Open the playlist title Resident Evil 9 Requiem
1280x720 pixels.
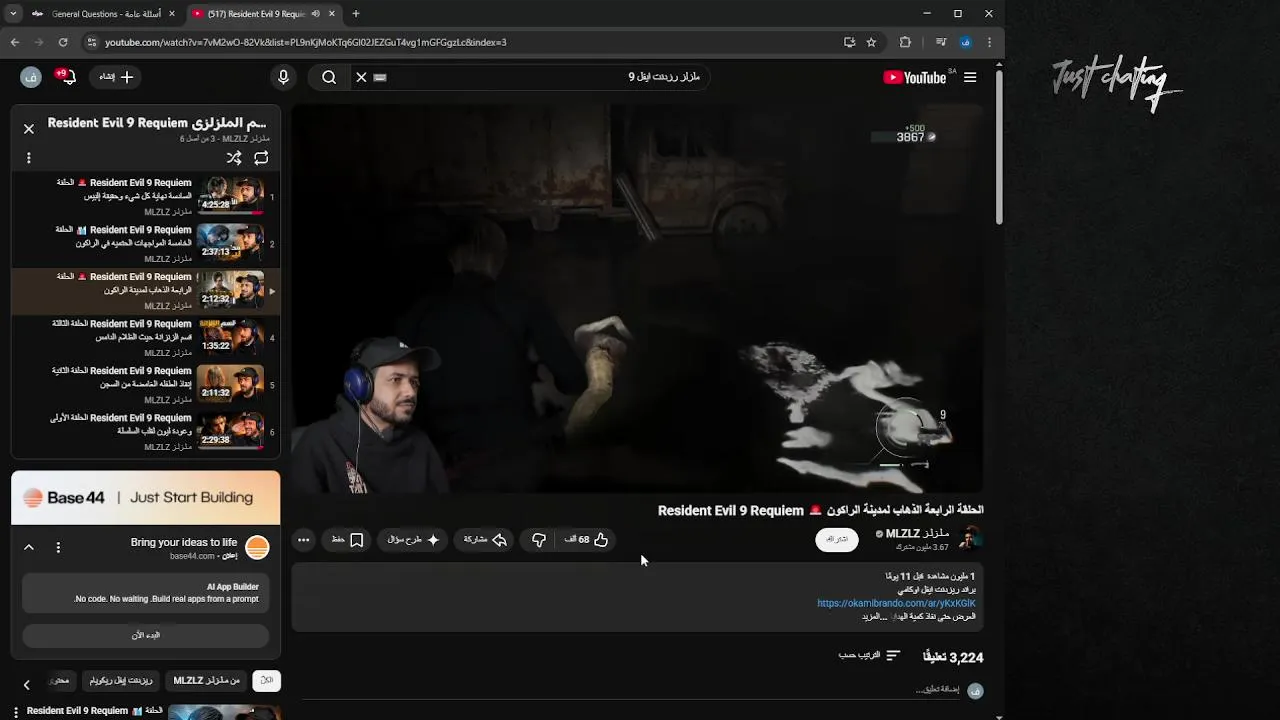pyautogui.click(x=157, y=123)
